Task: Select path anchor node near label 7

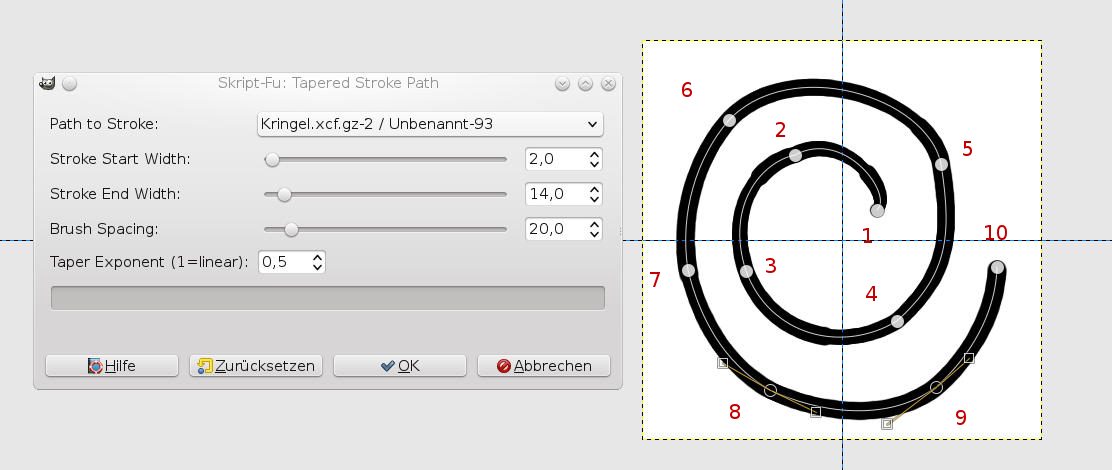Action: [x=688, y=270]
